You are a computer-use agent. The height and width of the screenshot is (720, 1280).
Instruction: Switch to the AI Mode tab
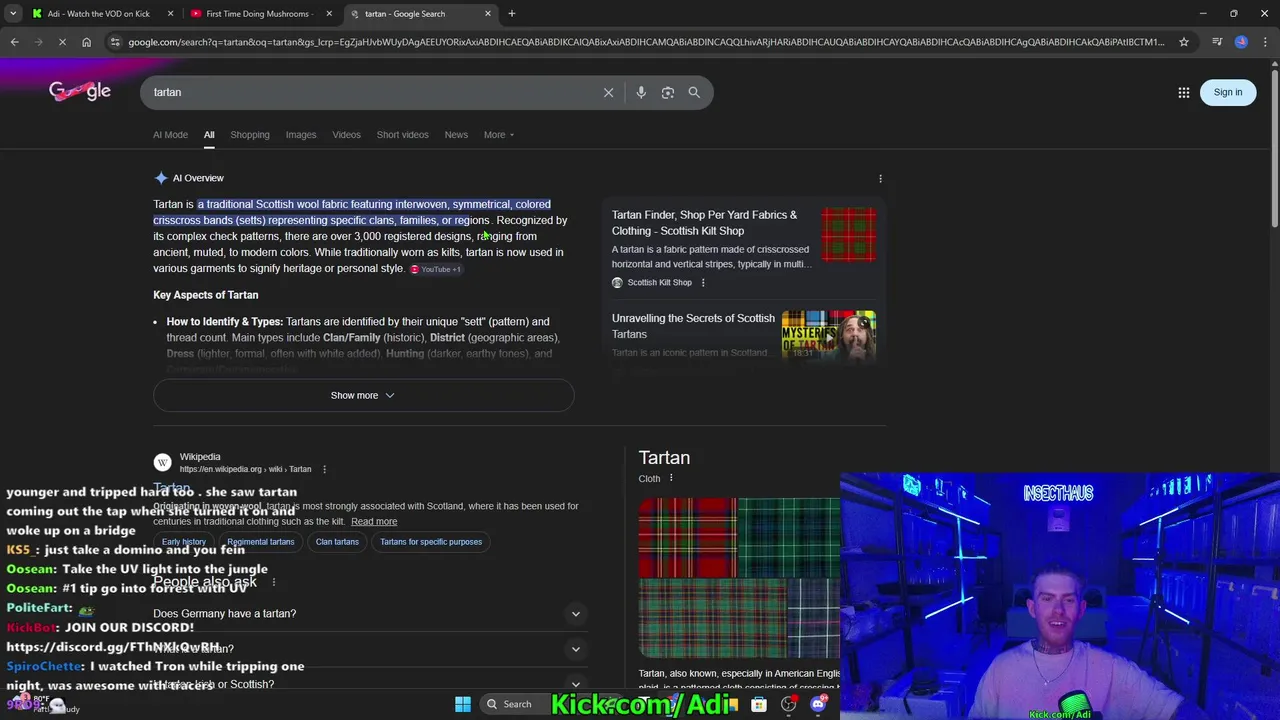[170, 135]
